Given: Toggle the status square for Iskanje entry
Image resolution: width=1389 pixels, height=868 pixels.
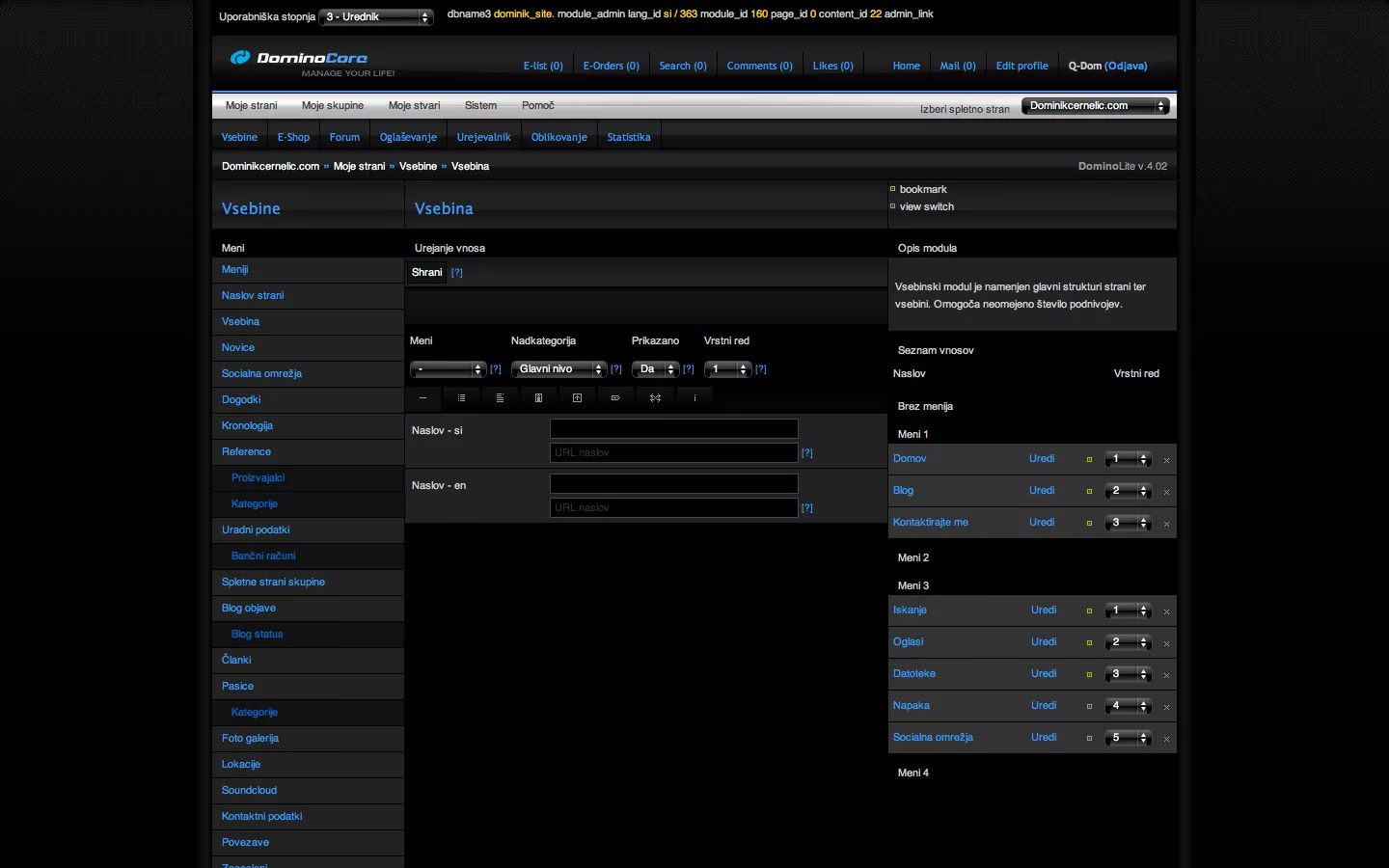Looking at the screenshot, I should tap(1089, 611).
